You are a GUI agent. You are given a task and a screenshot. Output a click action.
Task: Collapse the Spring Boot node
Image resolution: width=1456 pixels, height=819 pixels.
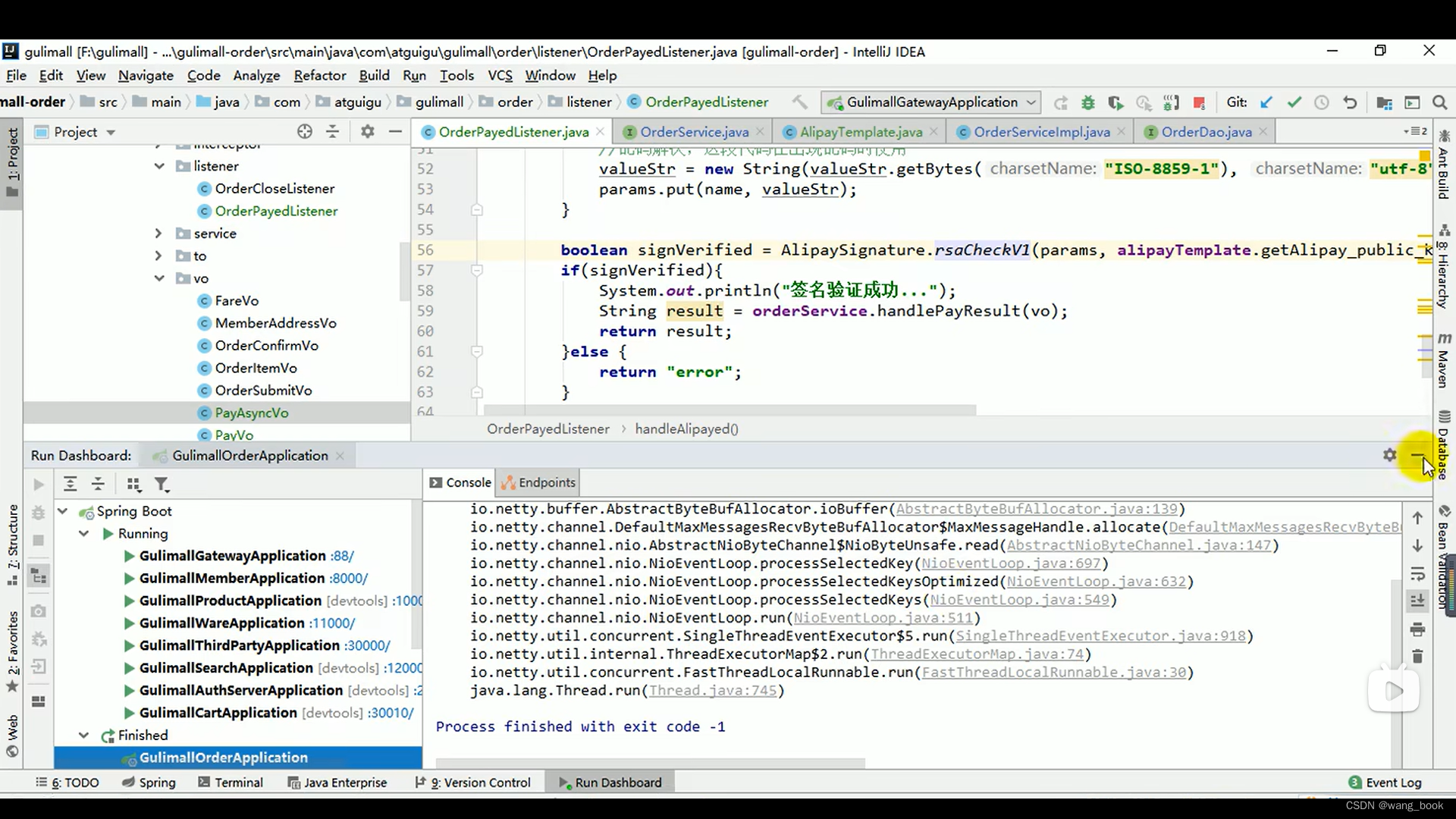coord(64,511)
